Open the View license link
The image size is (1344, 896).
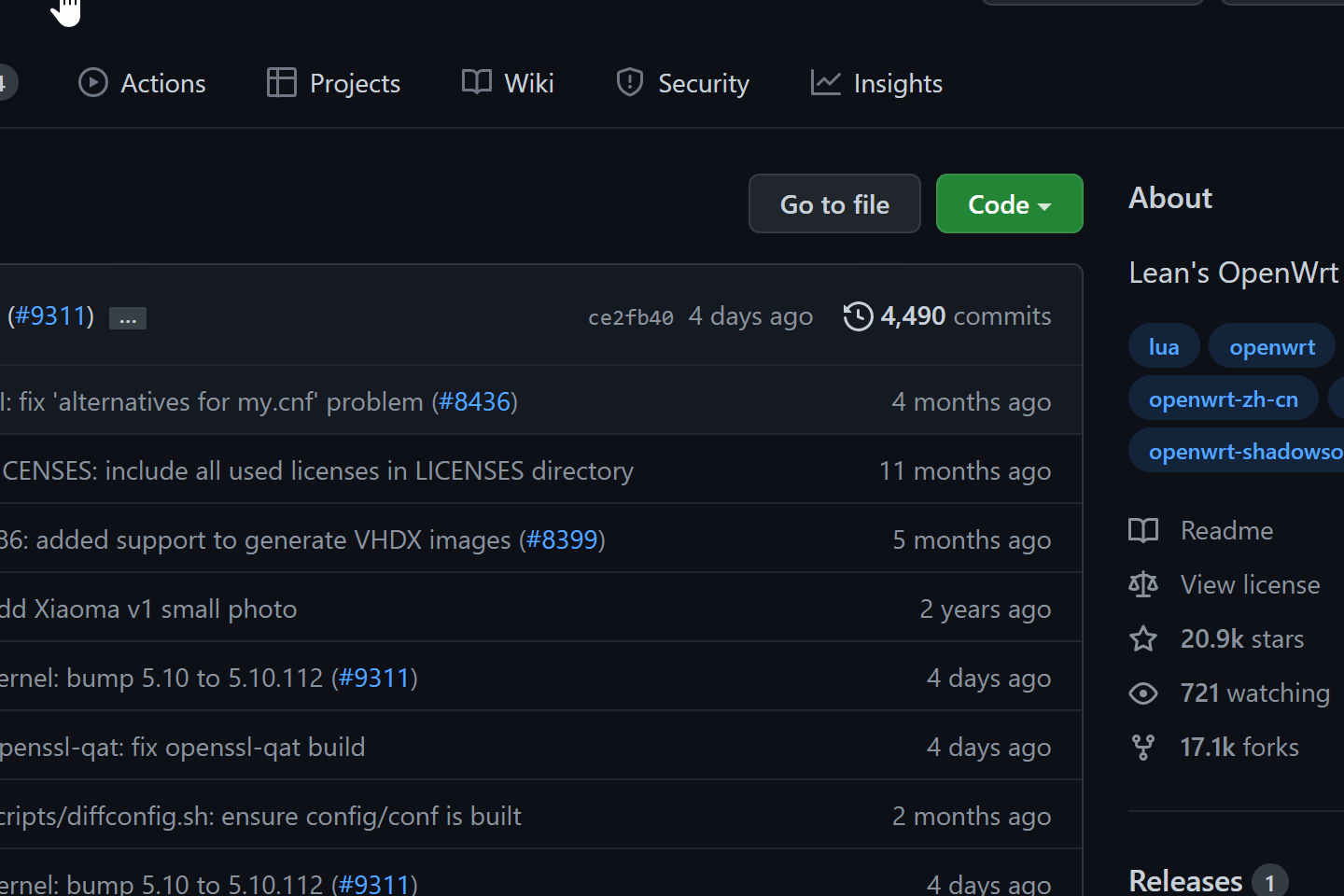pyautogui.click(x=1251, y=584)
